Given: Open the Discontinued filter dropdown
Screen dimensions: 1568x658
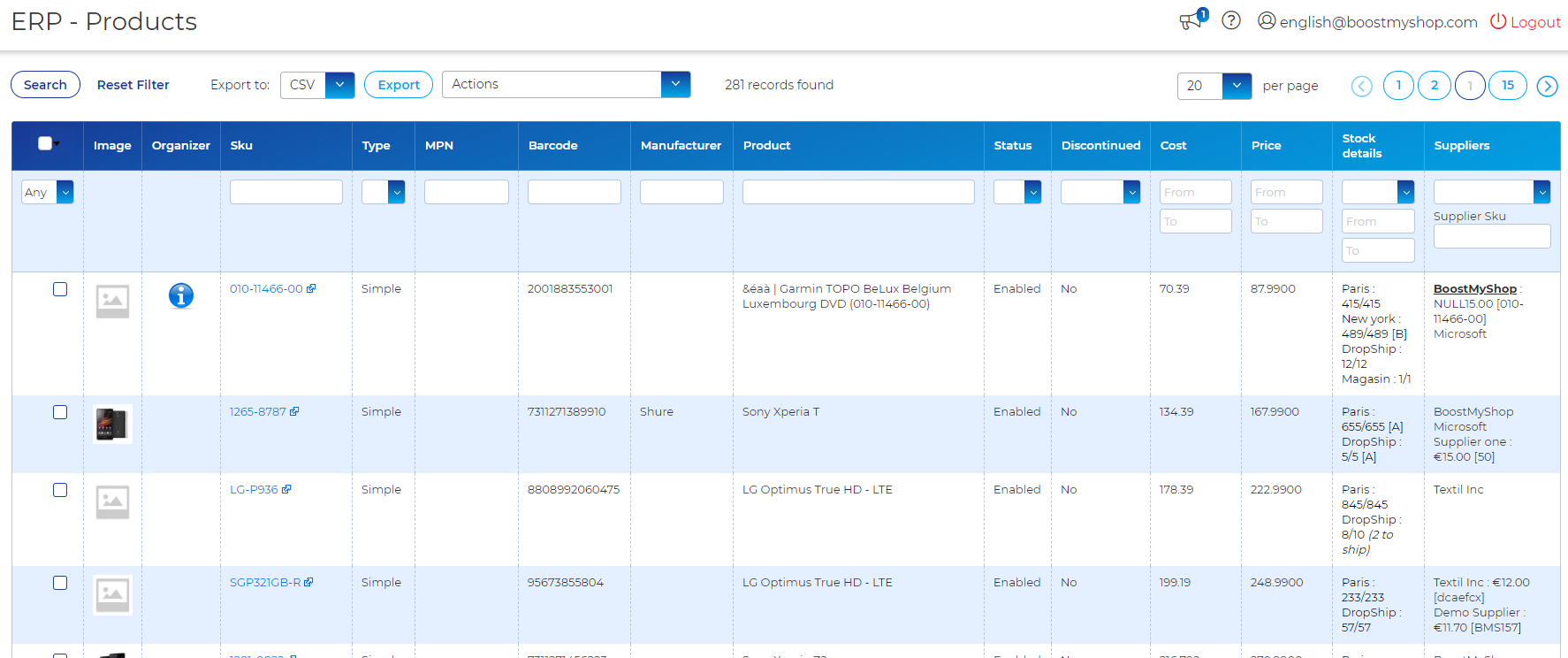Looking at the screenshot, I should tap(1100, 192).
